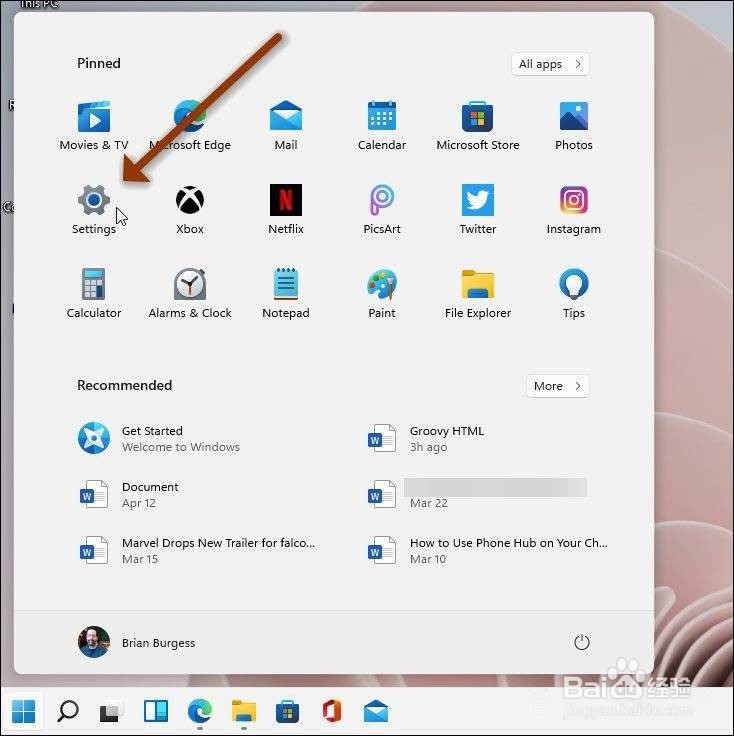Open the Widgets panel on the taskbar
Image resolution: width=734 pixels, height=736 pixels.
pos(156,711)
